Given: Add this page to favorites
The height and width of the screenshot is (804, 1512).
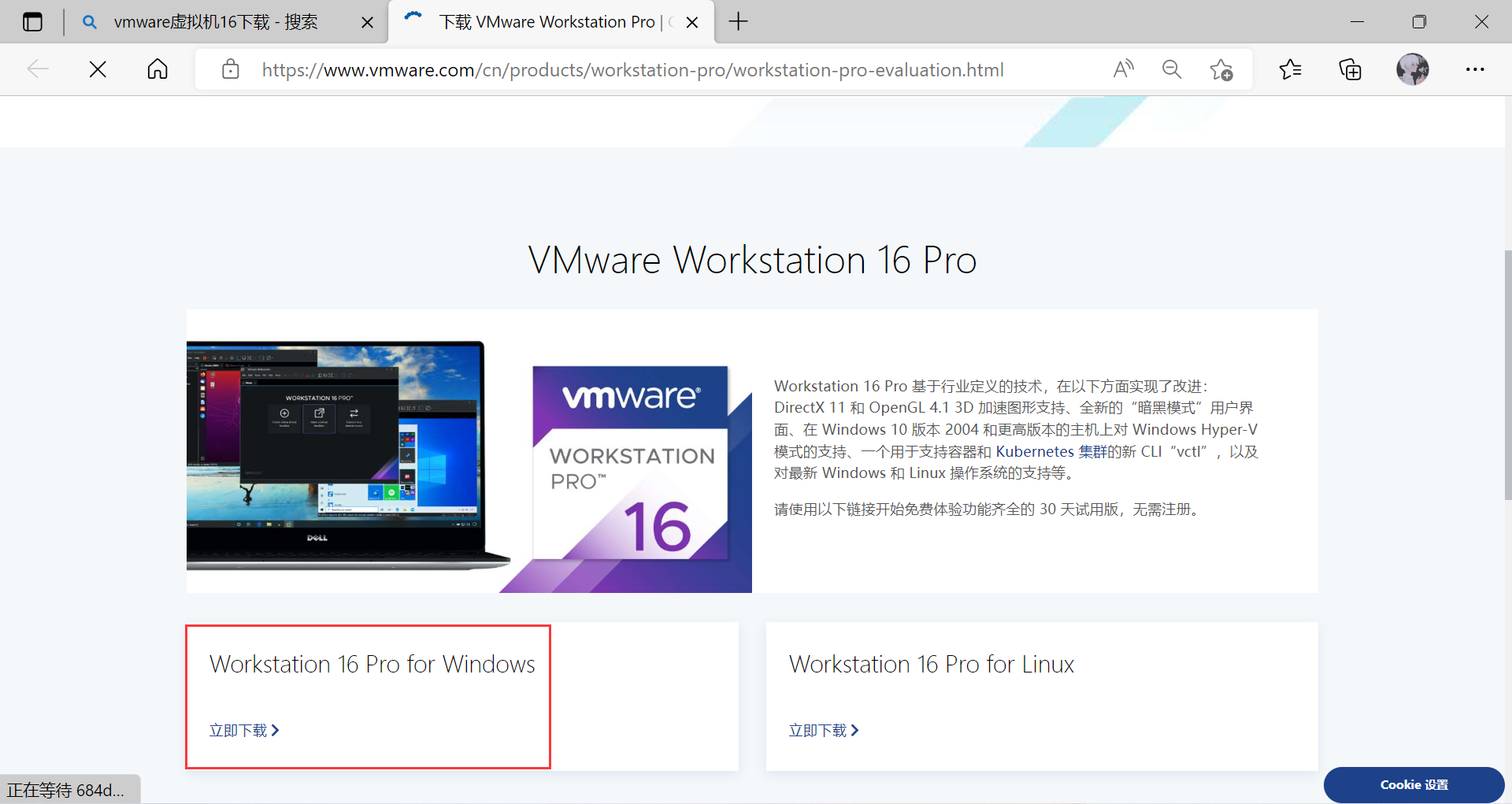Looking at the screenshot, I should [x=1221, y=69].
